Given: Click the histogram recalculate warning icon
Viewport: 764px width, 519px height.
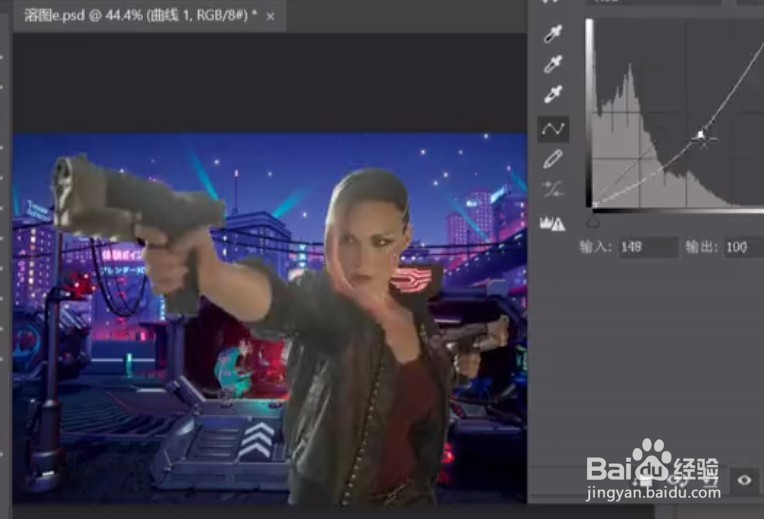Looking at the screenshot, I should (553, 224).
